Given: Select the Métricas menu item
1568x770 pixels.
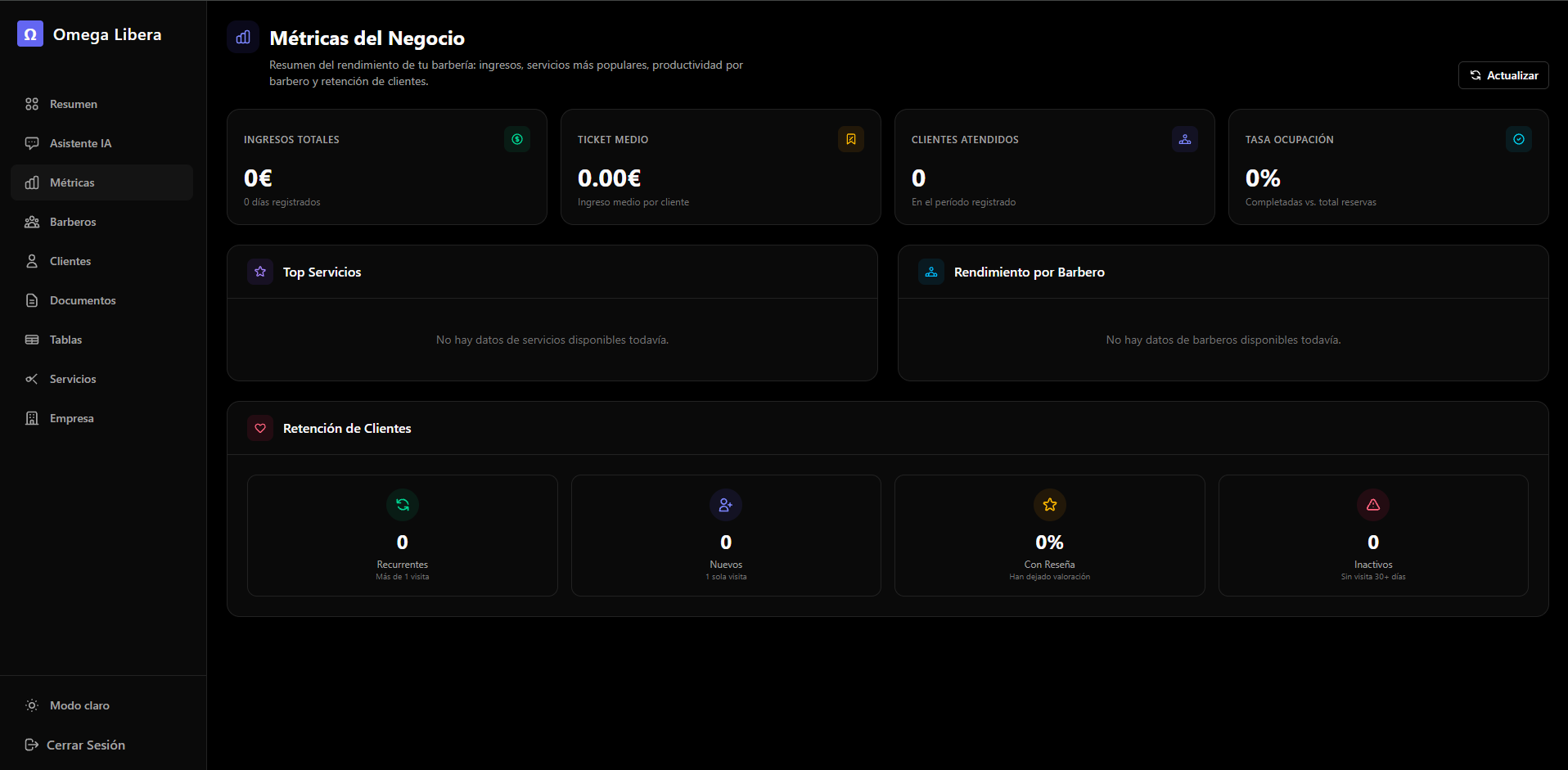Looking at the screenshot, I should (102, 182).
